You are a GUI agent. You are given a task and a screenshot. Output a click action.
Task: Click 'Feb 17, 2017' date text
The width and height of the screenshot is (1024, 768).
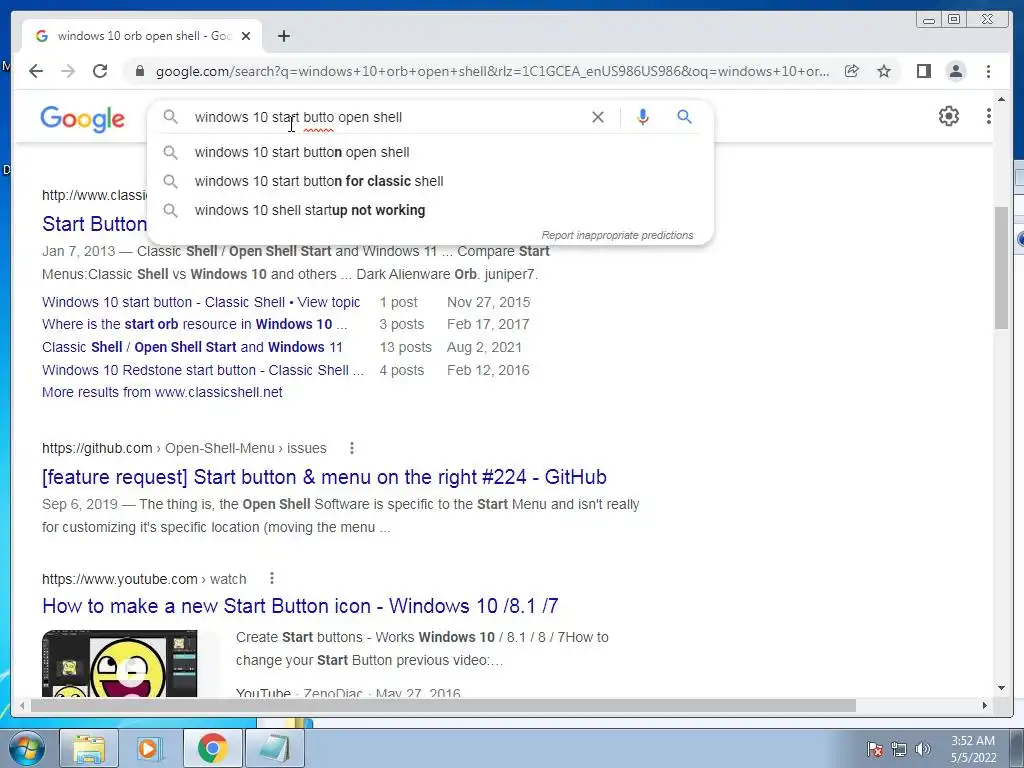488,325
